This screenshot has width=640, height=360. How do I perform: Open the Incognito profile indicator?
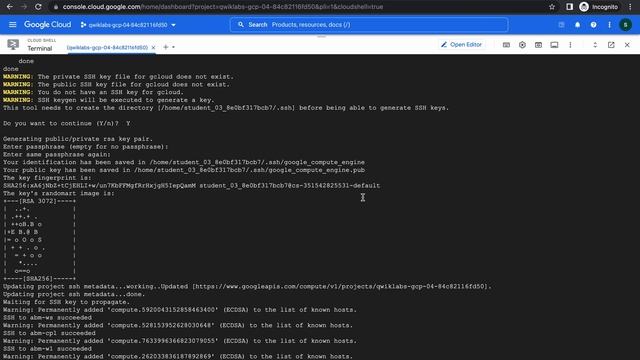tap(599, 7)
